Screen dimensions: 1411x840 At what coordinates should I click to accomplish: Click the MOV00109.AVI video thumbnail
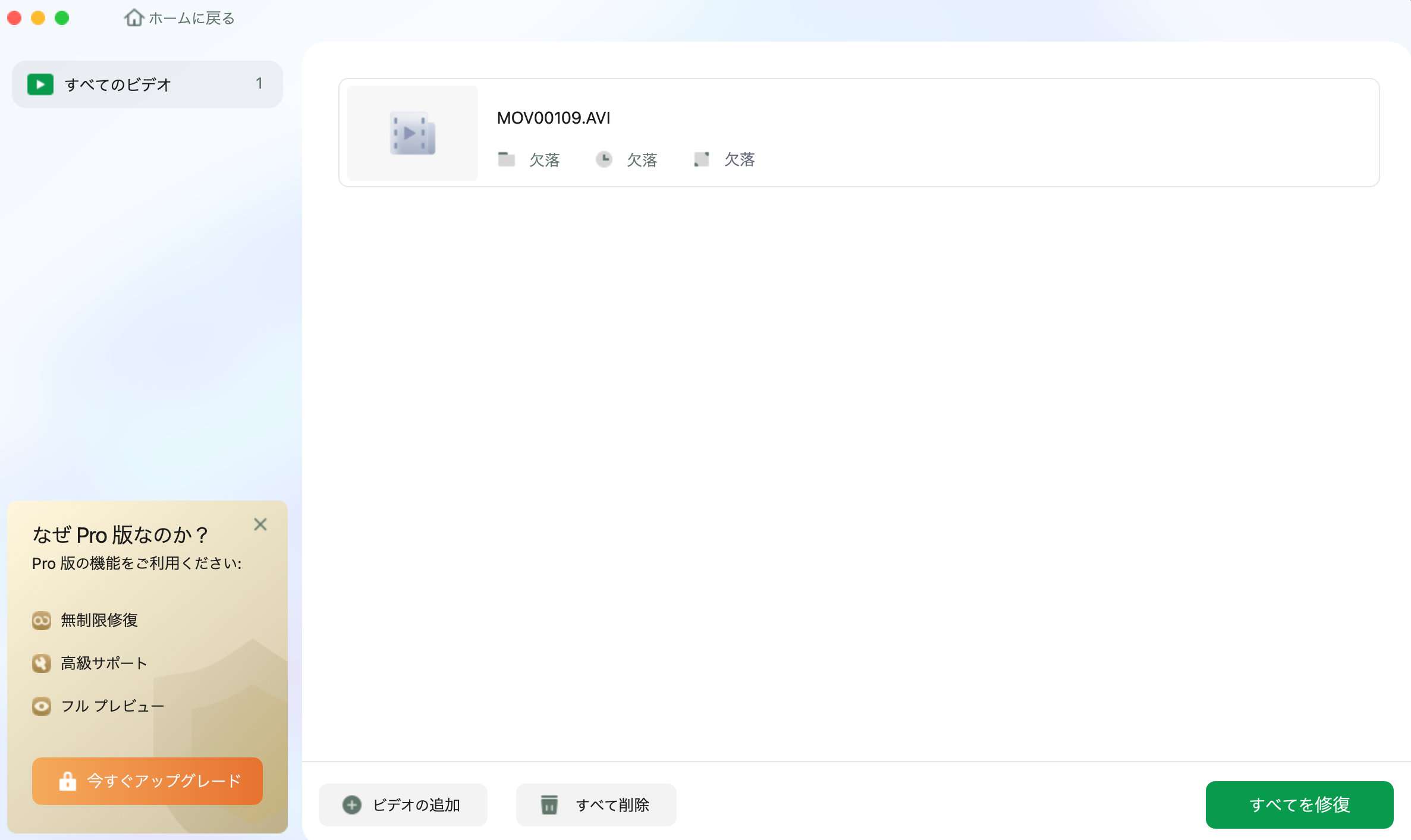coord(412,133)
